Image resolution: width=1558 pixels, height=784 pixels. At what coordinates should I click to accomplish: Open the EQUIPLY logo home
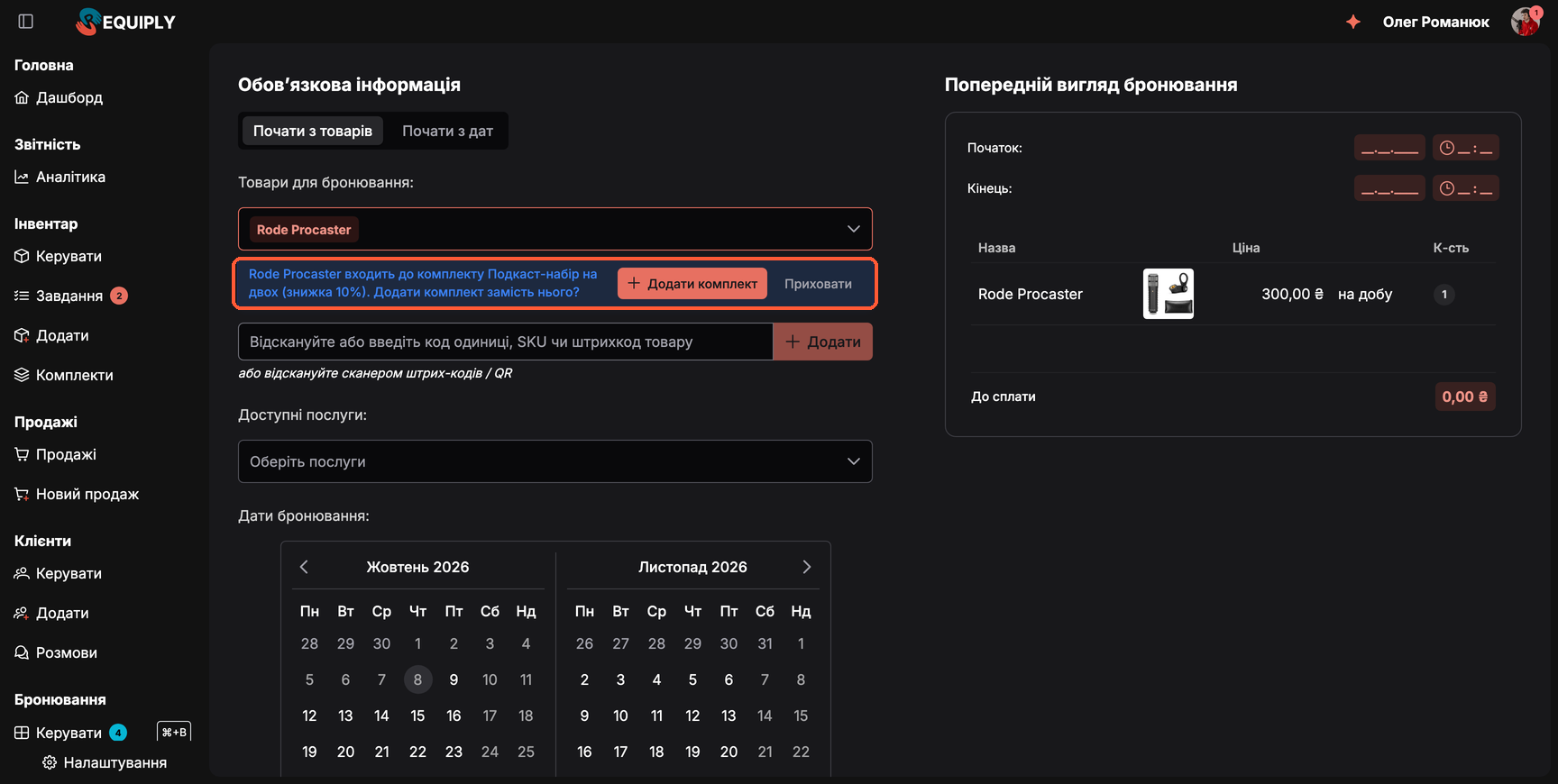click(126, 22)
